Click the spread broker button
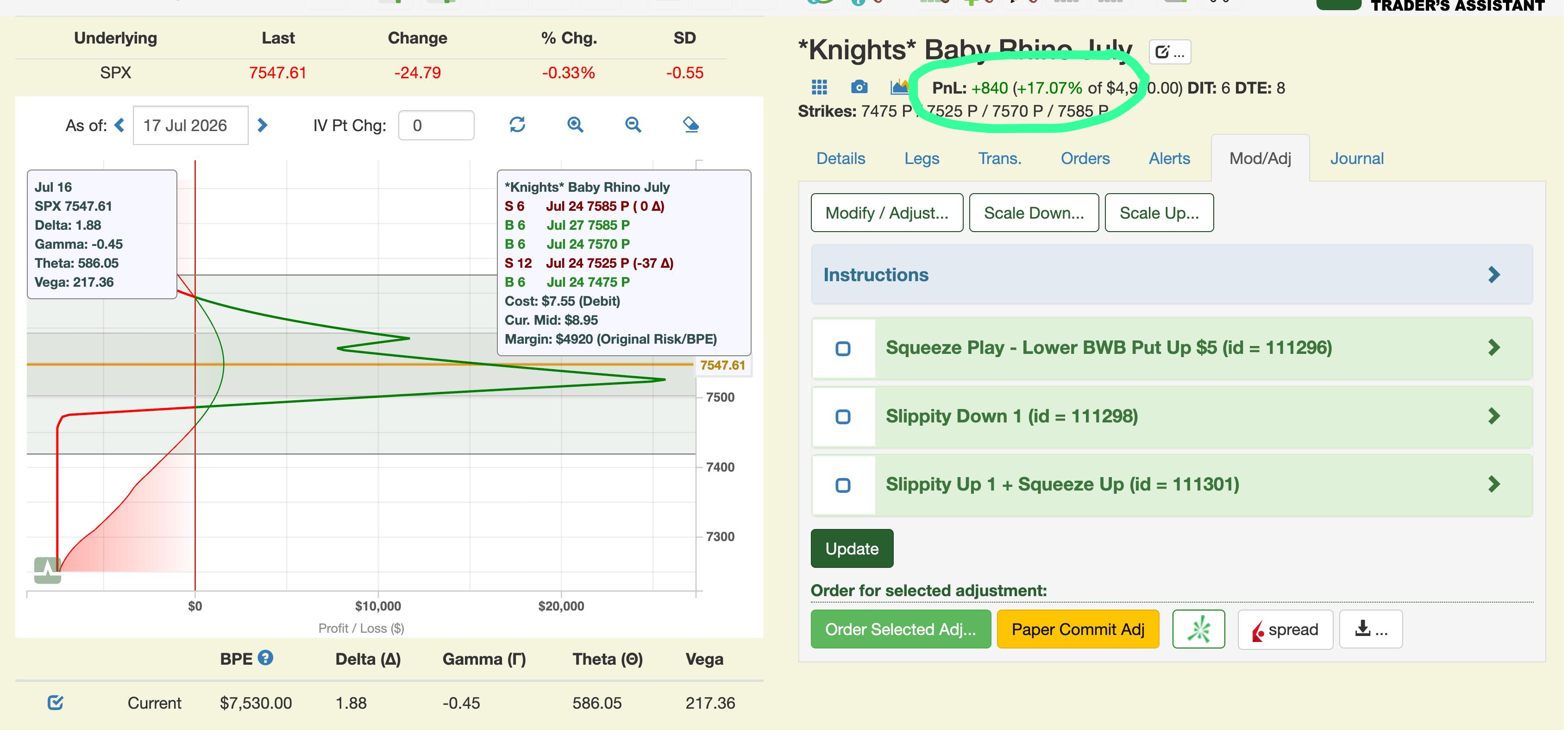The width and height of the screenshot is (1568, 730). [x=1285, y=629]
